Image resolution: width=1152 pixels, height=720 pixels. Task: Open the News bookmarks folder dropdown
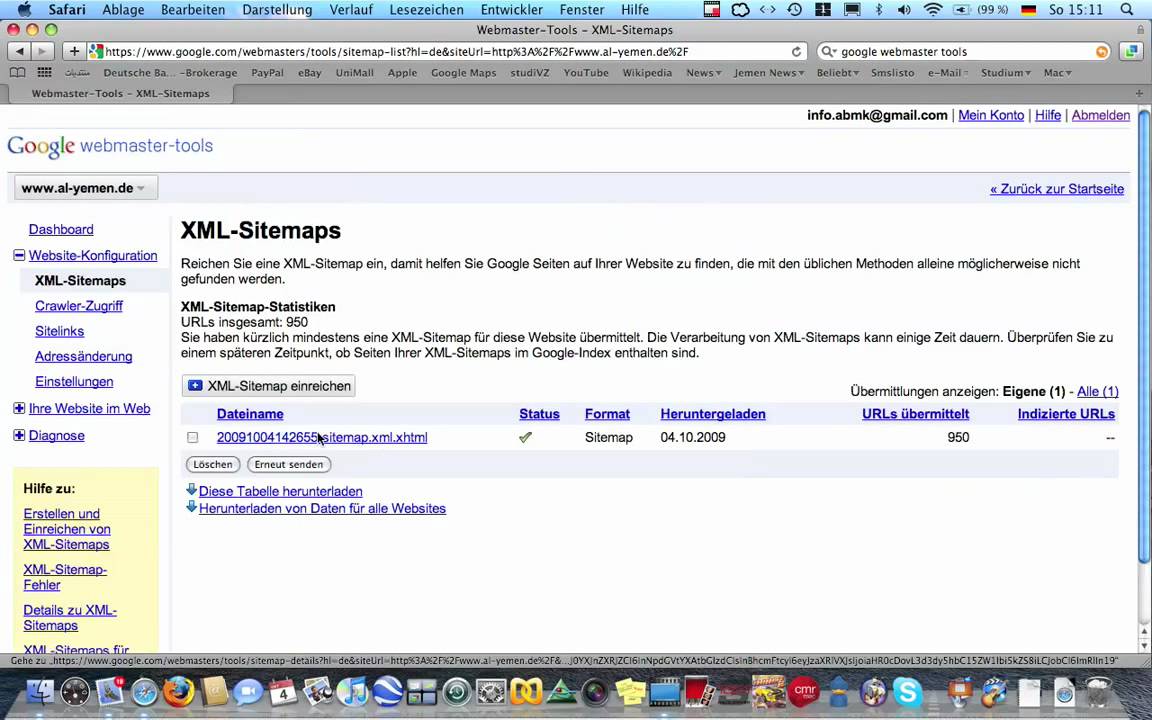(703, 73)
